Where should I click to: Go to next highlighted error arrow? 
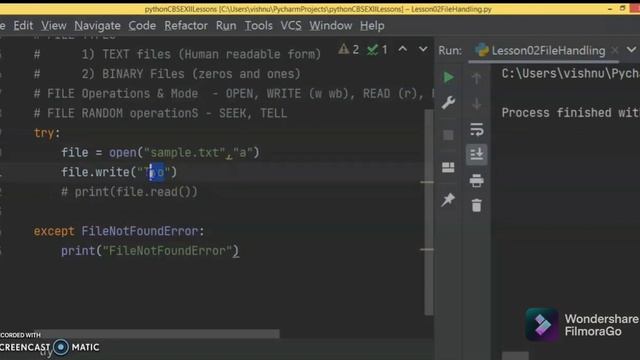point(423,49)
